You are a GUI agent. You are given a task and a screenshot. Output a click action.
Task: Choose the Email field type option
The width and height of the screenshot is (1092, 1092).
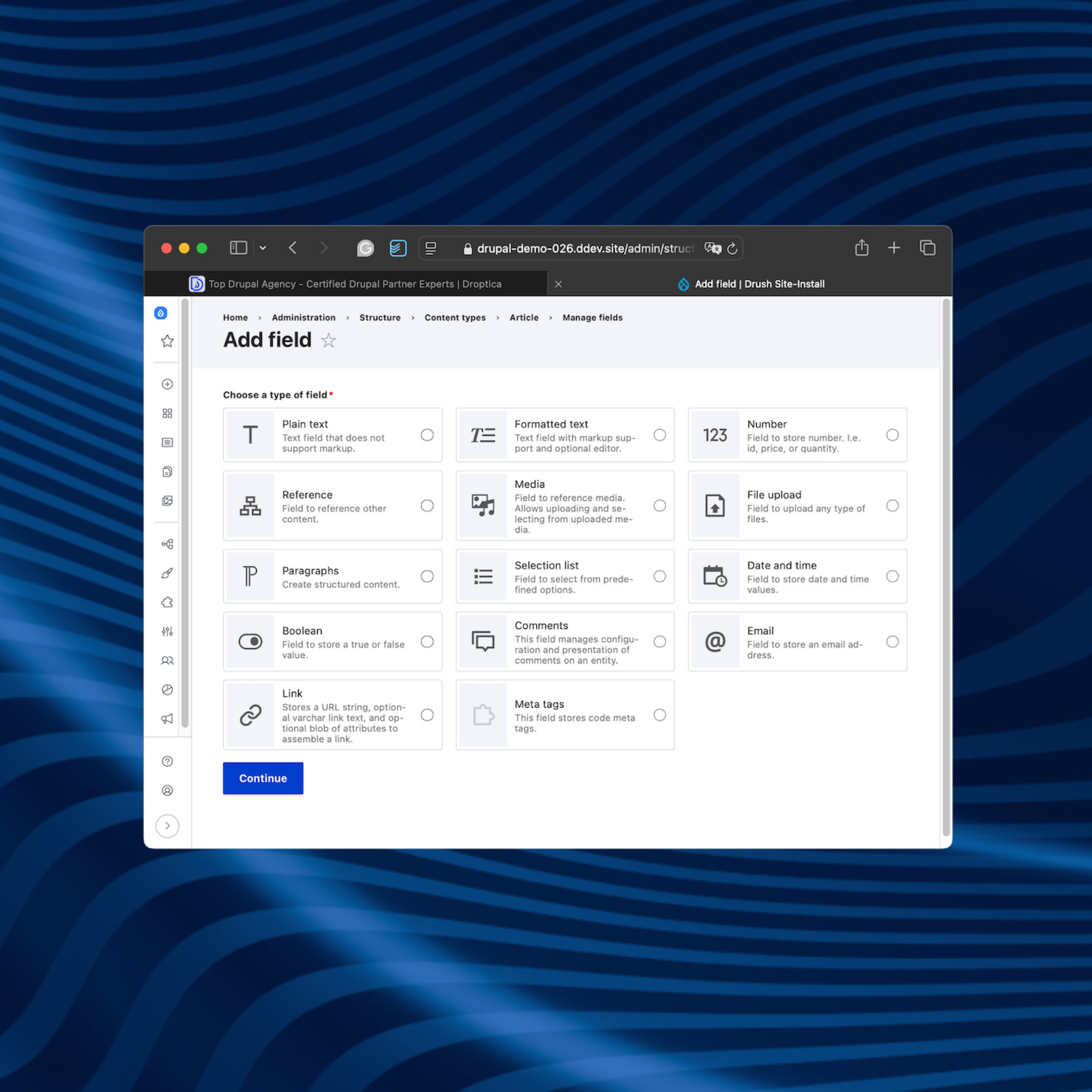(893, 642)
